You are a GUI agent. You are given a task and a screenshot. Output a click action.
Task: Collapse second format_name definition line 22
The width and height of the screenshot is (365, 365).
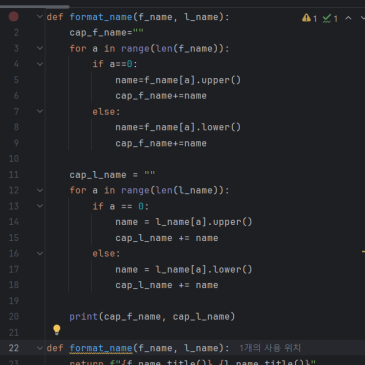[40, 348]
